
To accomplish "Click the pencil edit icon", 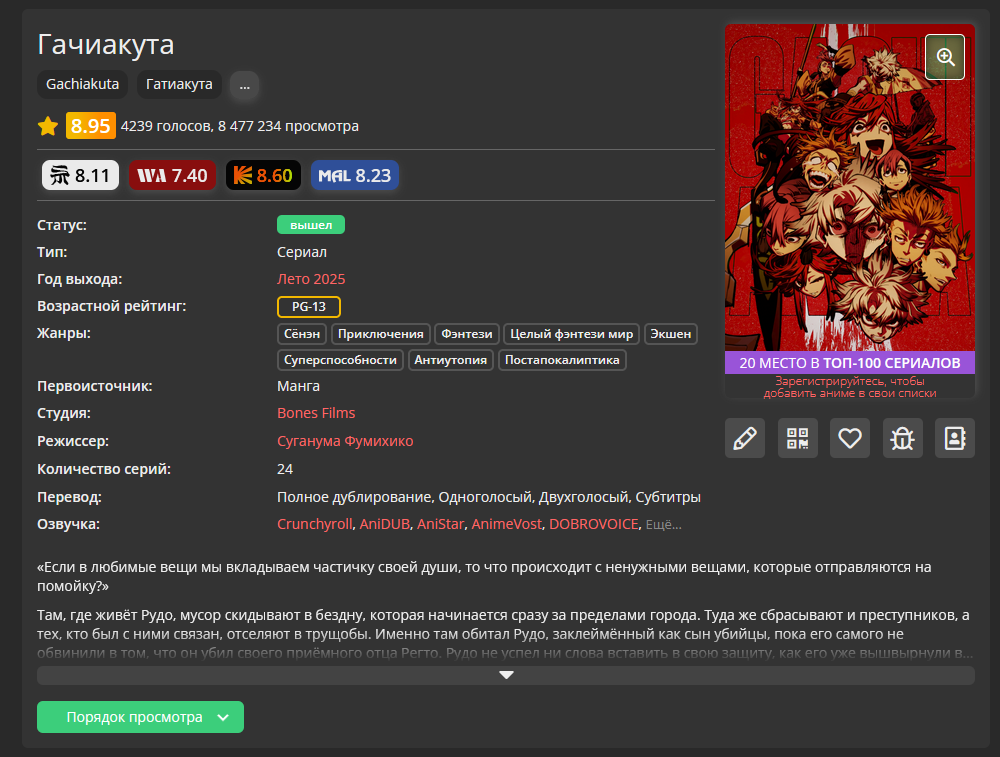I will coord(744,438).
